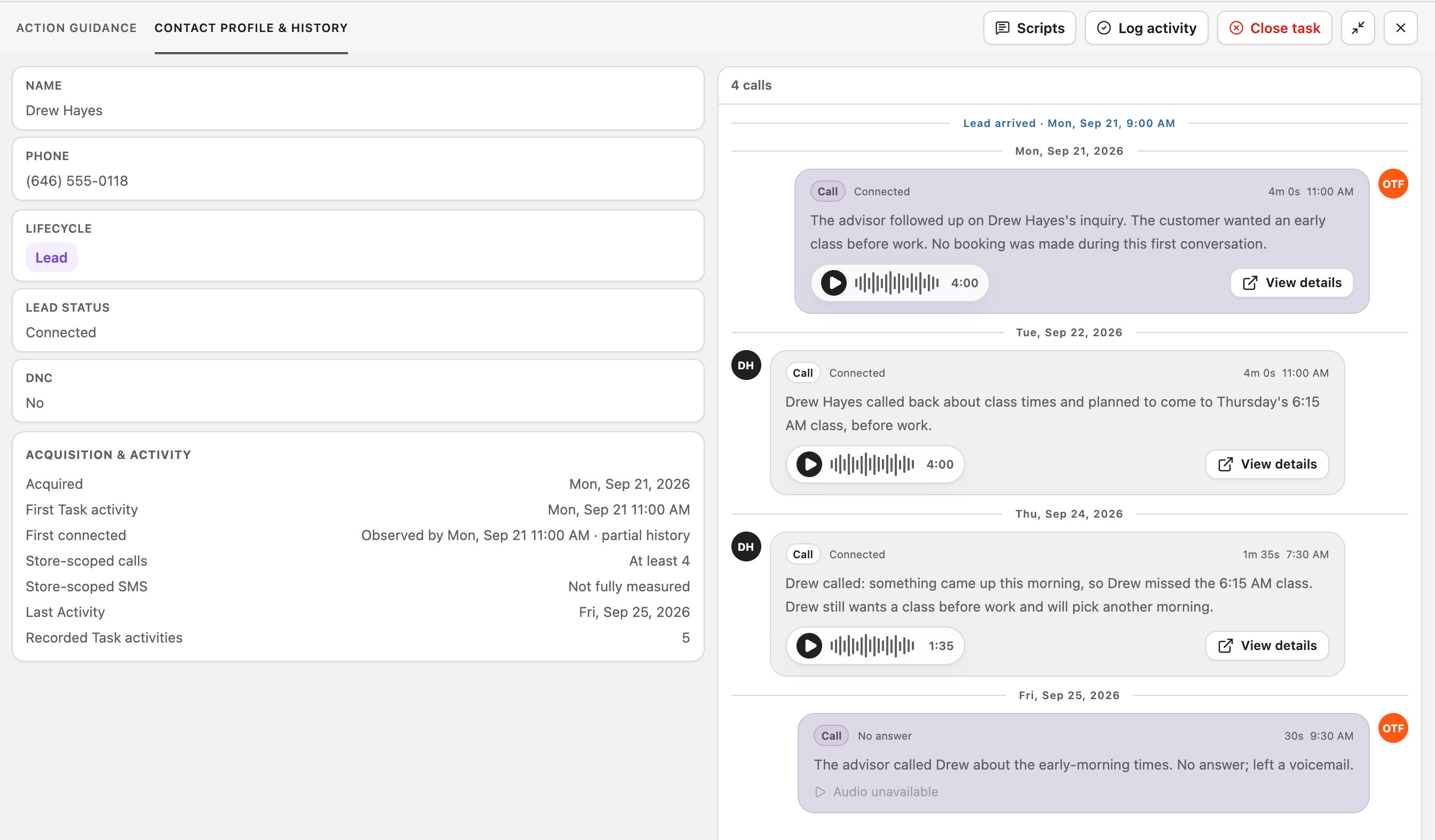Screen dimensions: 1435x840
Task: Select the Contact Profile & History tab
Action: click(x=251, y=28)
